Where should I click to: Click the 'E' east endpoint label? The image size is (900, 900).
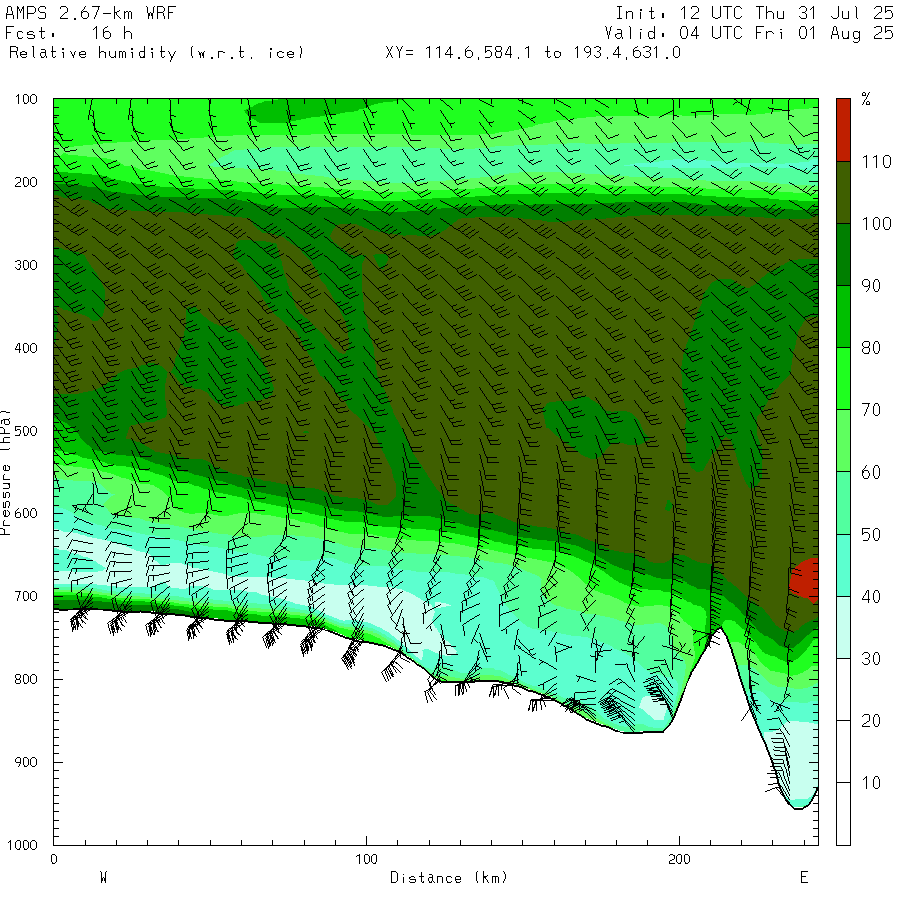click(x=804, y=878)
